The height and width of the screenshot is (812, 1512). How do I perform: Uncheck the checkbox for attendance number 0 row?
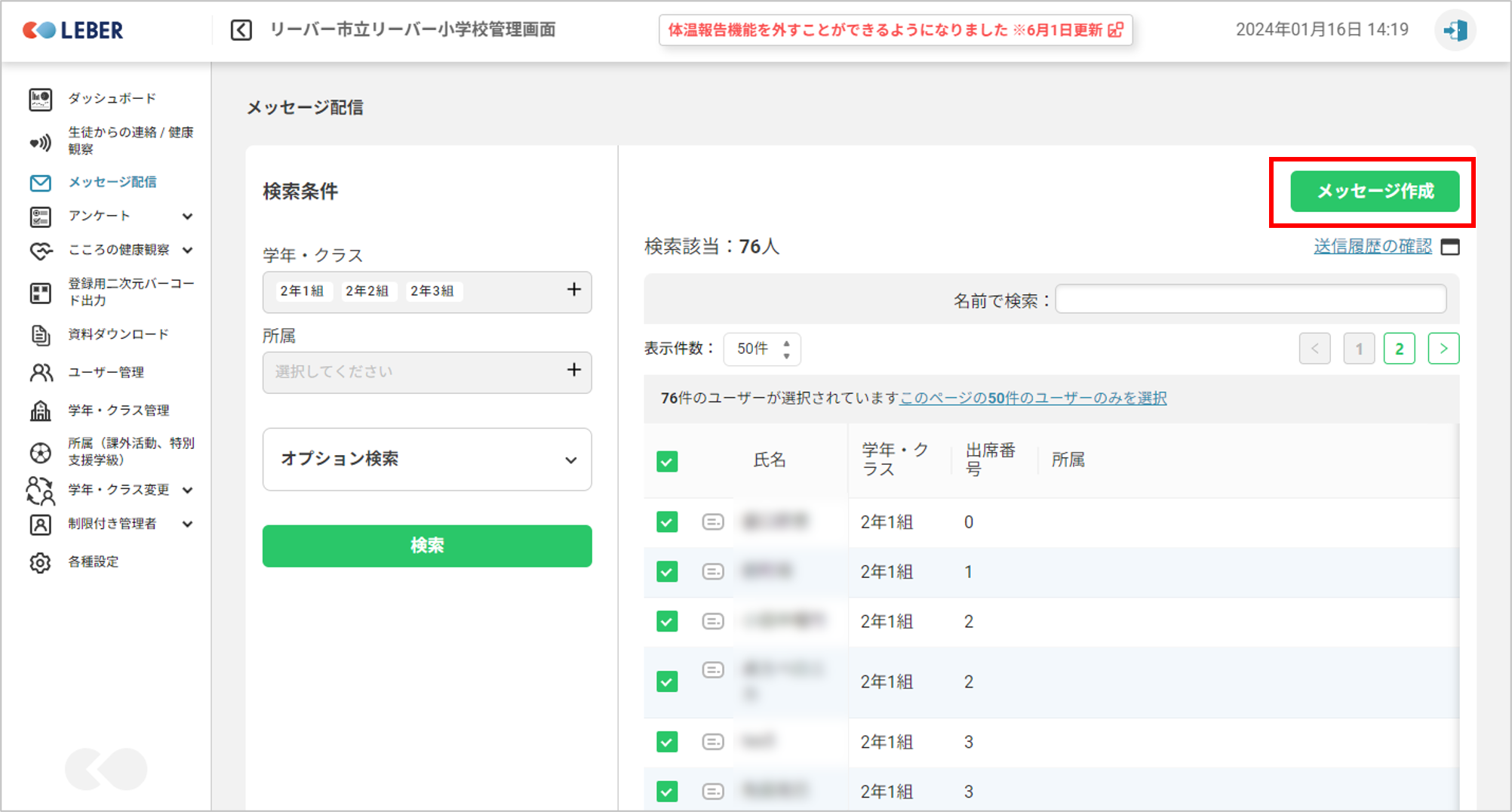pyautogui.click(x=667, y=521)
